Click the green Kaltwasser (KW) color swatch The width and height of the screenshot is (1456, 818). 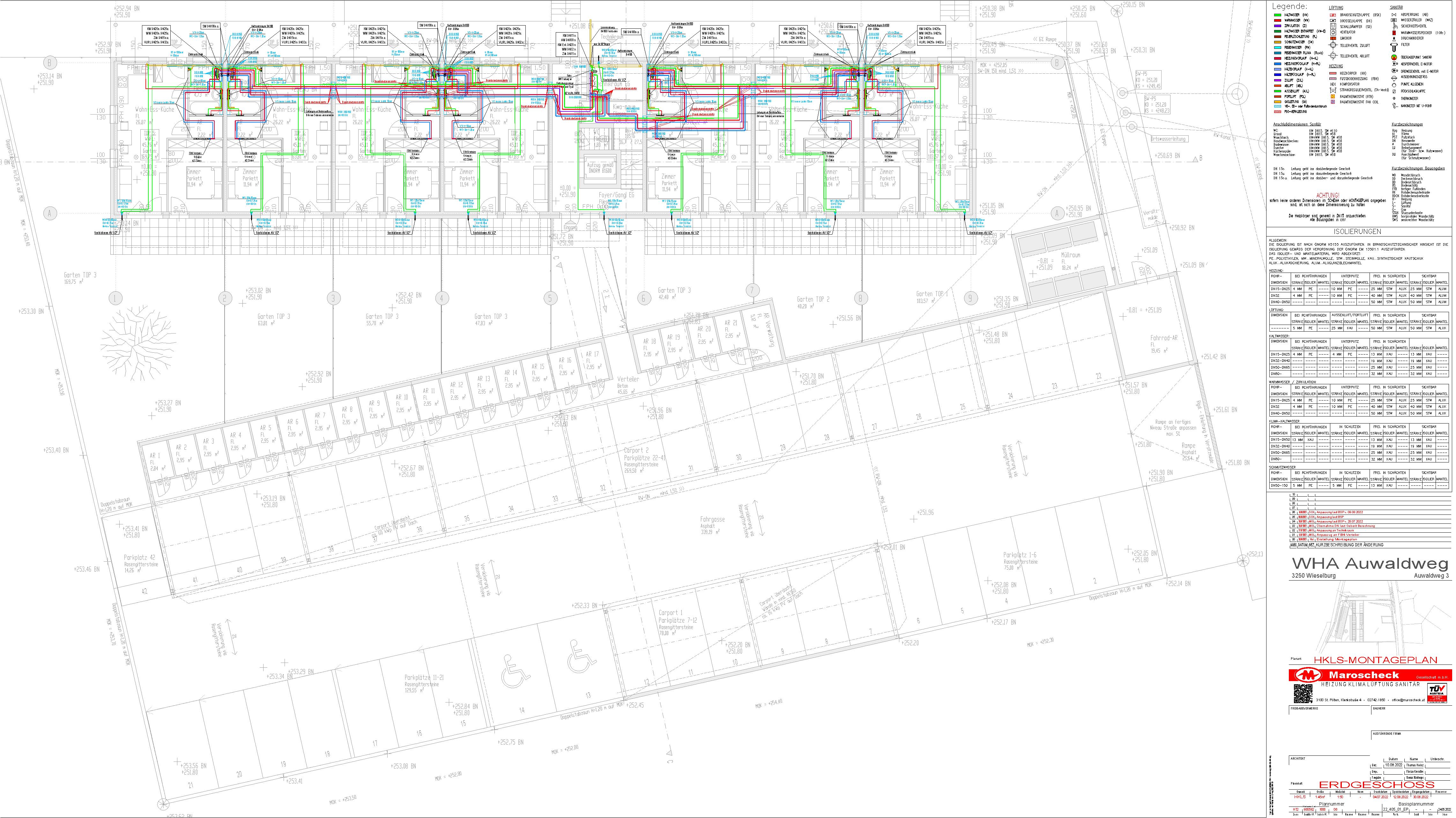pos(1278,15)
